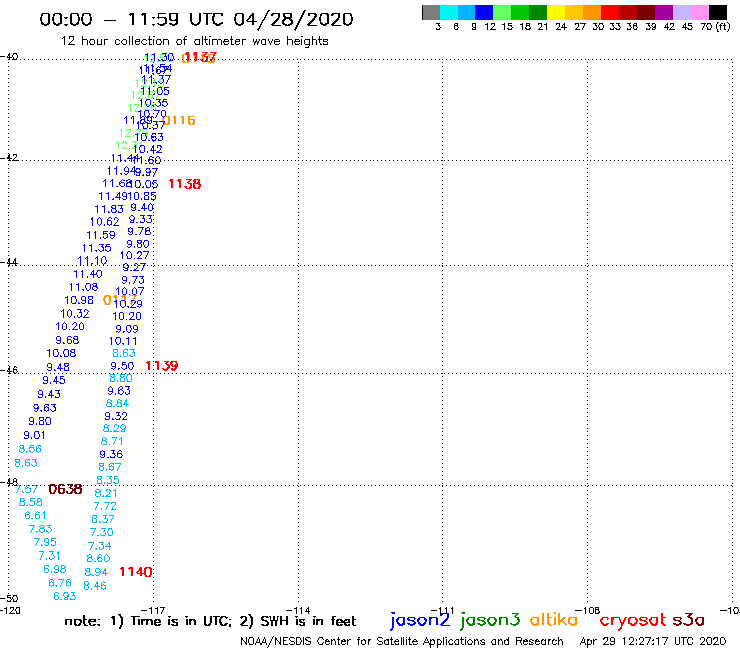Click the orange swatch above the 30 label
Screen dimensions: 740x650
(592, 12)
